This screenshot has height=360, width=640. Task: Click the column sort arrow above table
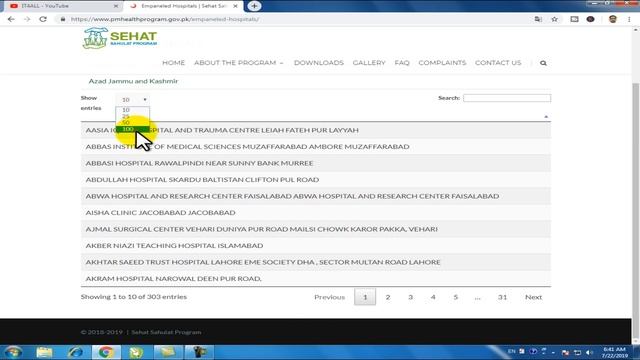pyautogui.click(x=546, y=117)
